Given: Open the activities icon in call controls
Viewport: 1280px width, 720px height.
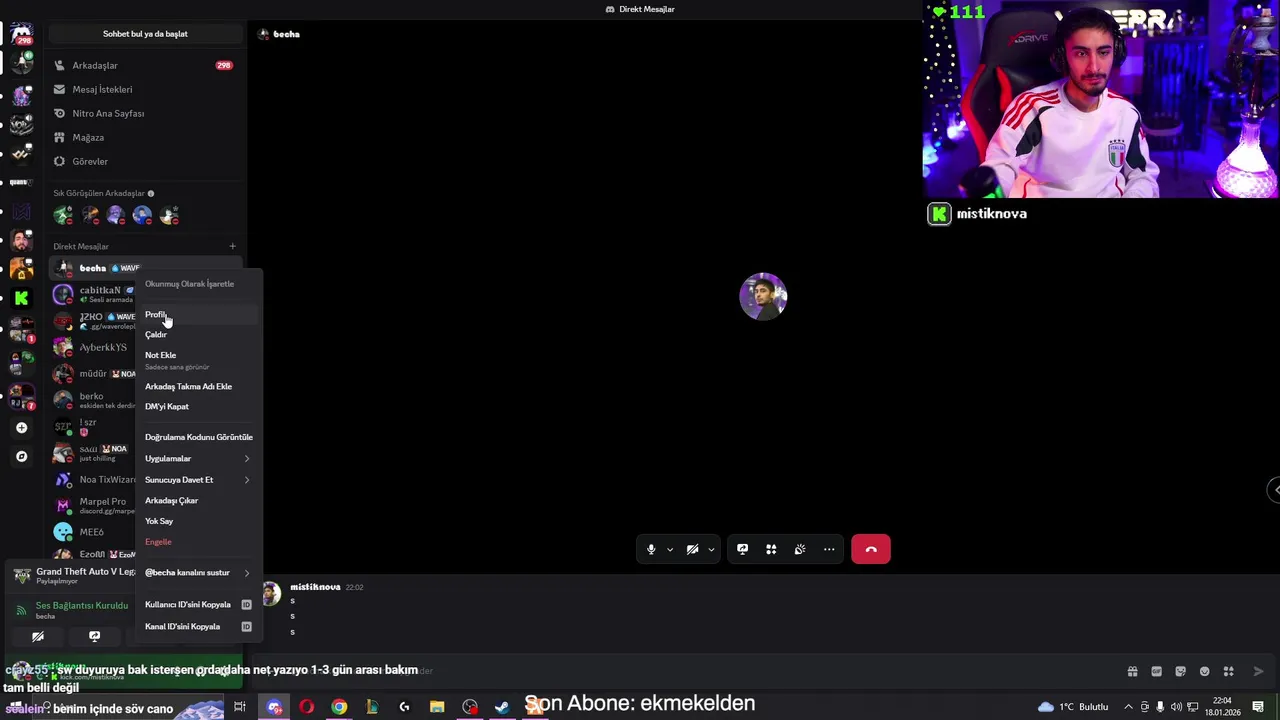Looking at the screenshot, I should point(771,549).
